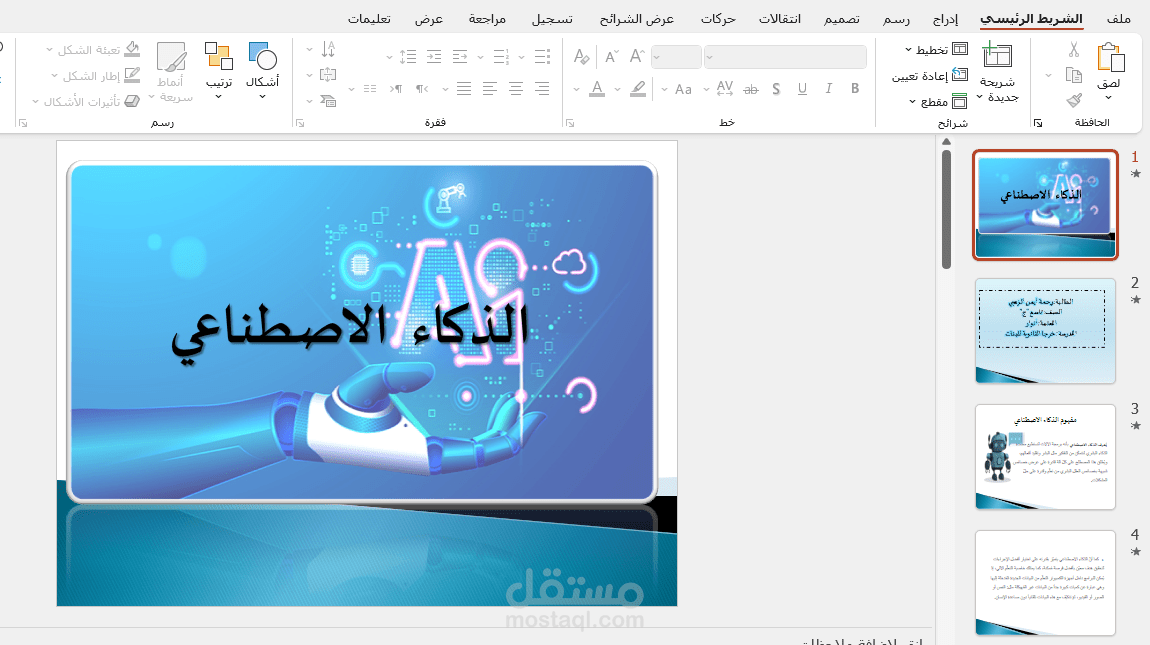Image resolution: width=1150 pixels, height=645 pixels.
Task: Toggle Center paragraph alignment
Action: [x=516, y=89]
